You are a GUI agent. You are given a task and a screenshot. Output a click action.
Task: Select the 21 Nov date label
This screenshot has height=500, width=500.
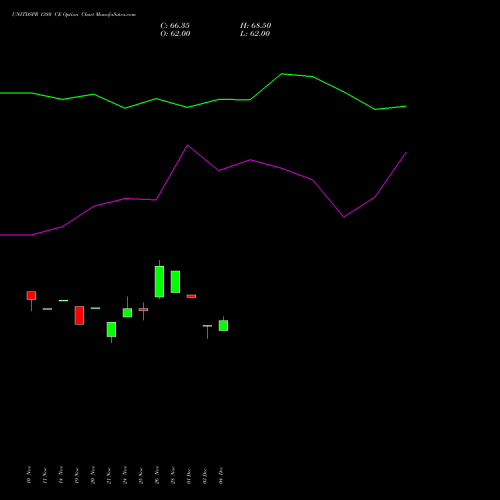click(x=109, y=475)
